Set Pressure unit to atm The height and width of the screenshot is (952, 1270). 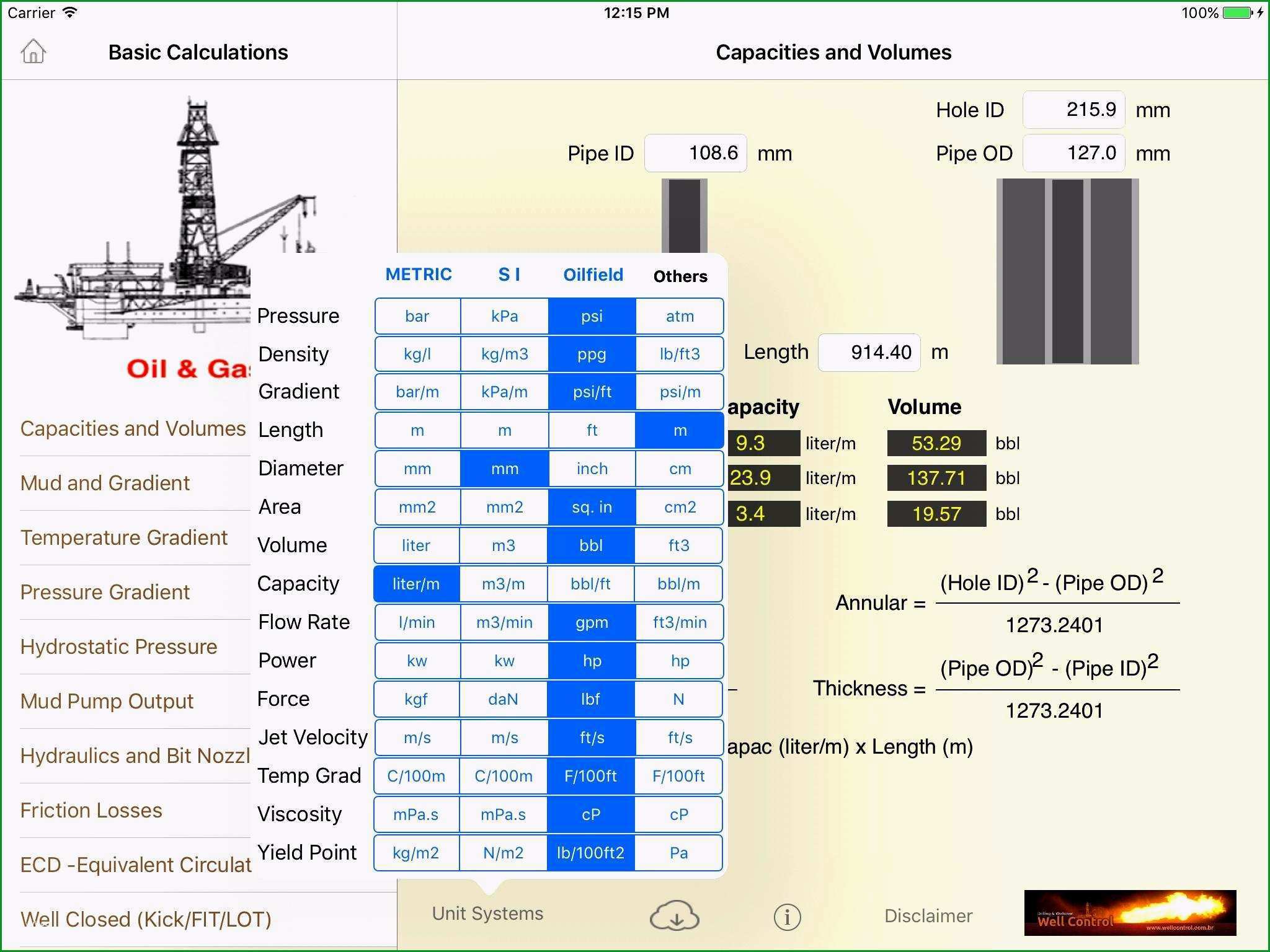point(680,316)
